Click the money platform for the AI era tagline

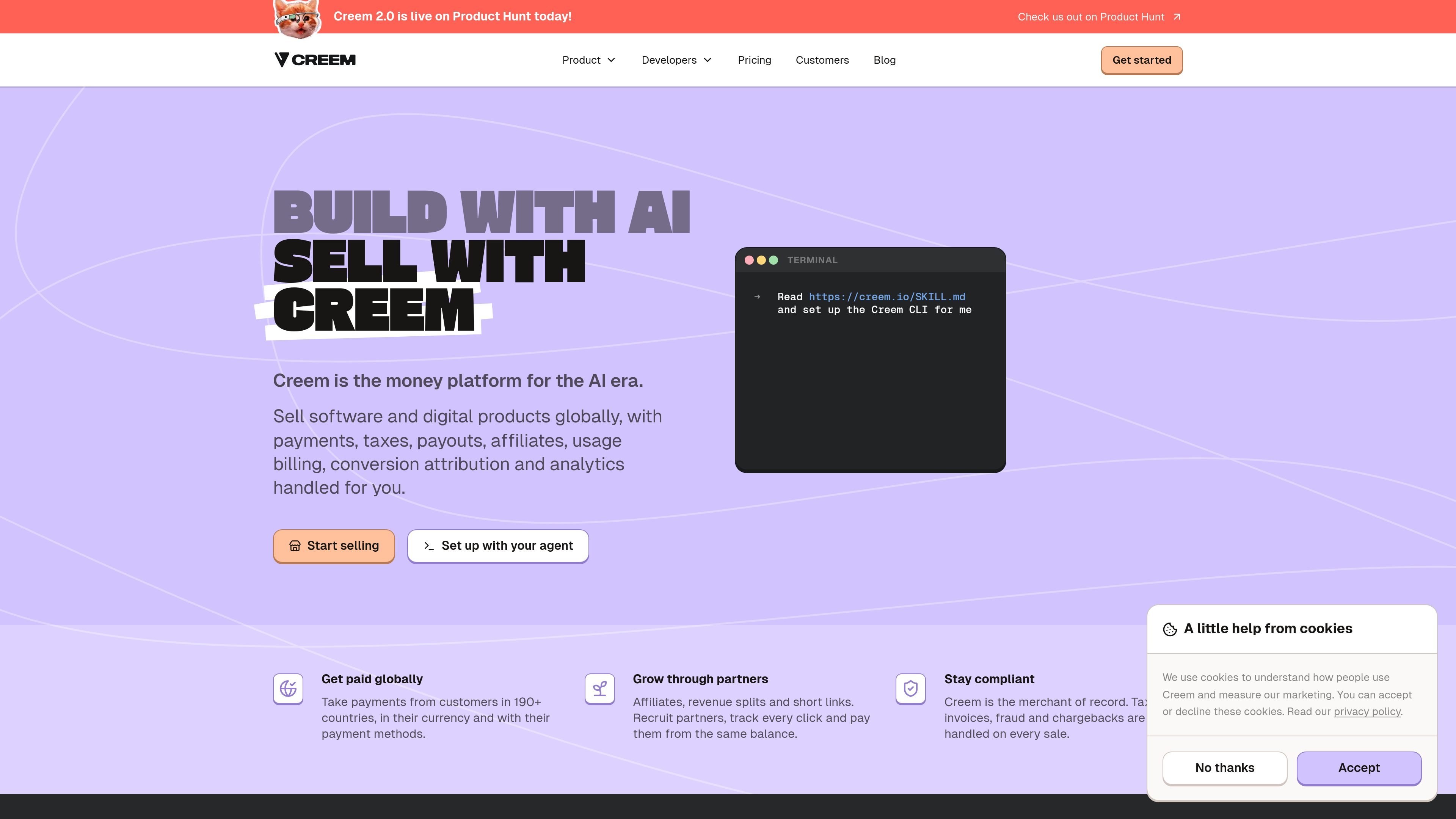coord(458,381)
